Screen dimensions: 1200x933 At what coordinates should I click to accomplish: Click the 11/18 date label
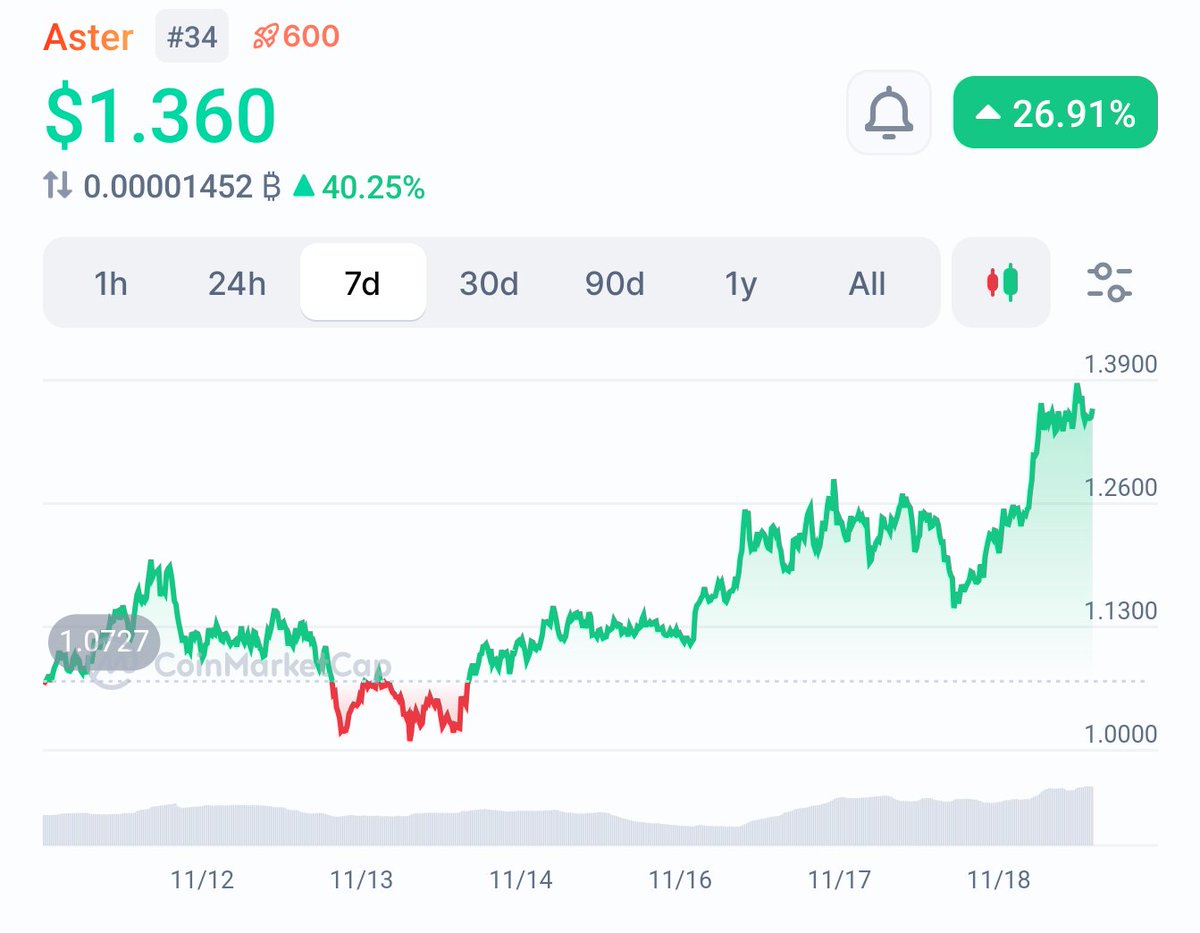[999, 880]
